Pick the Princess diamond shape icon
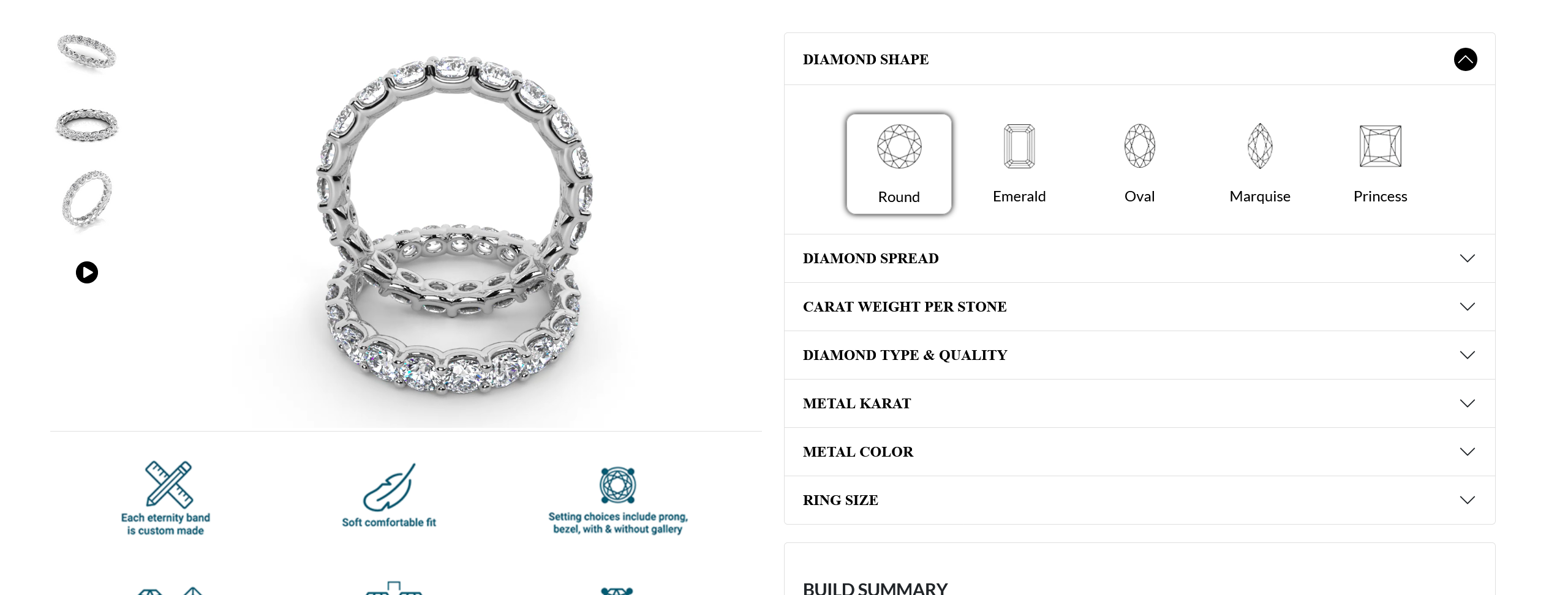The height and width of the screenshot is (595, 1568). click(1380, 146)
